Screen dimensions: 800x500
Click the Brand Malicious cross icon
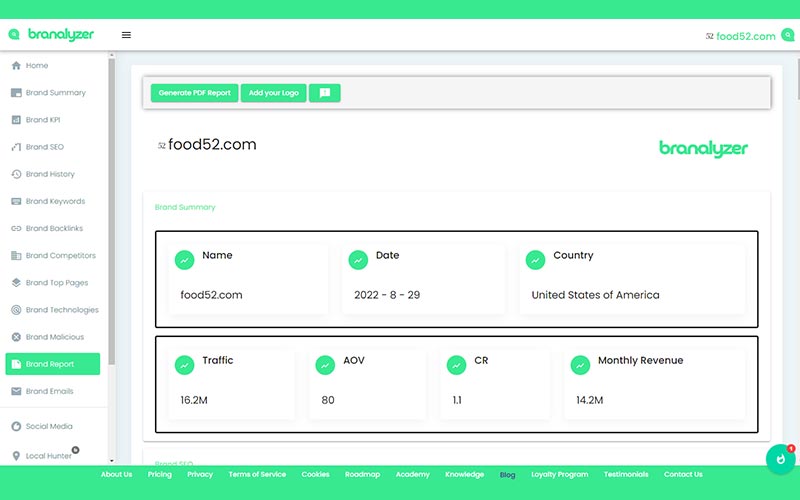tap(16, 337)
